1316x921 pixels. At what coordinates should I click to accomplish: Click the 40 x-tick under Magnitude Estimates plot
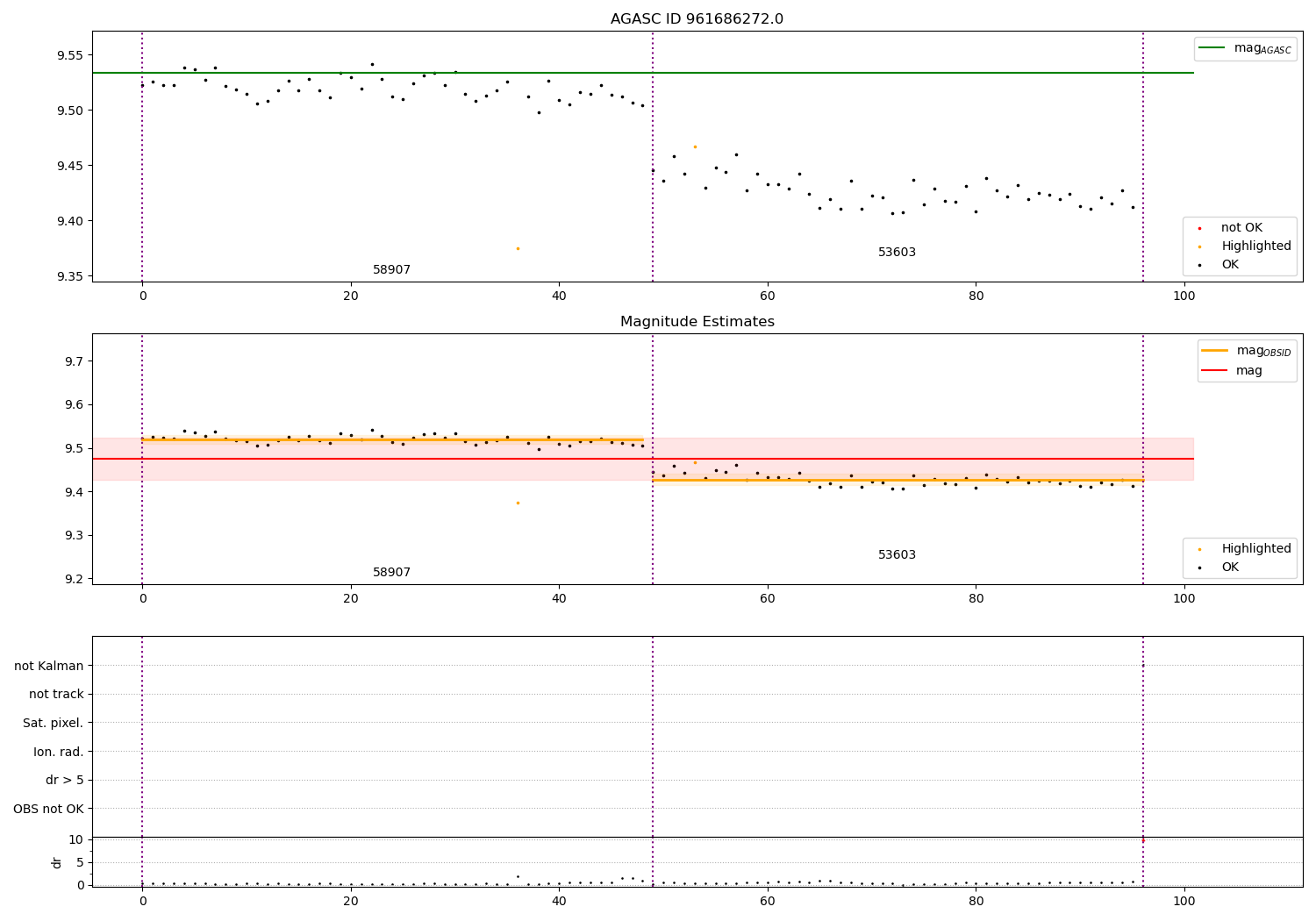point(559,599)
